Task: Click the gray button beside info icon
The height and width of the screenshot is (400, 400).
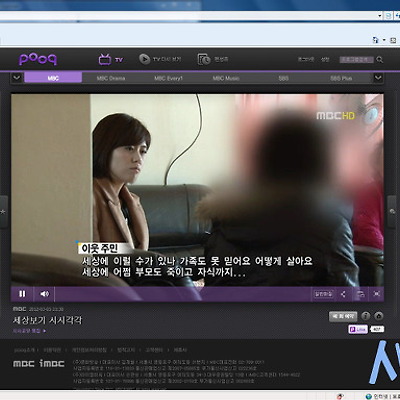Action: tap(343, 316)
